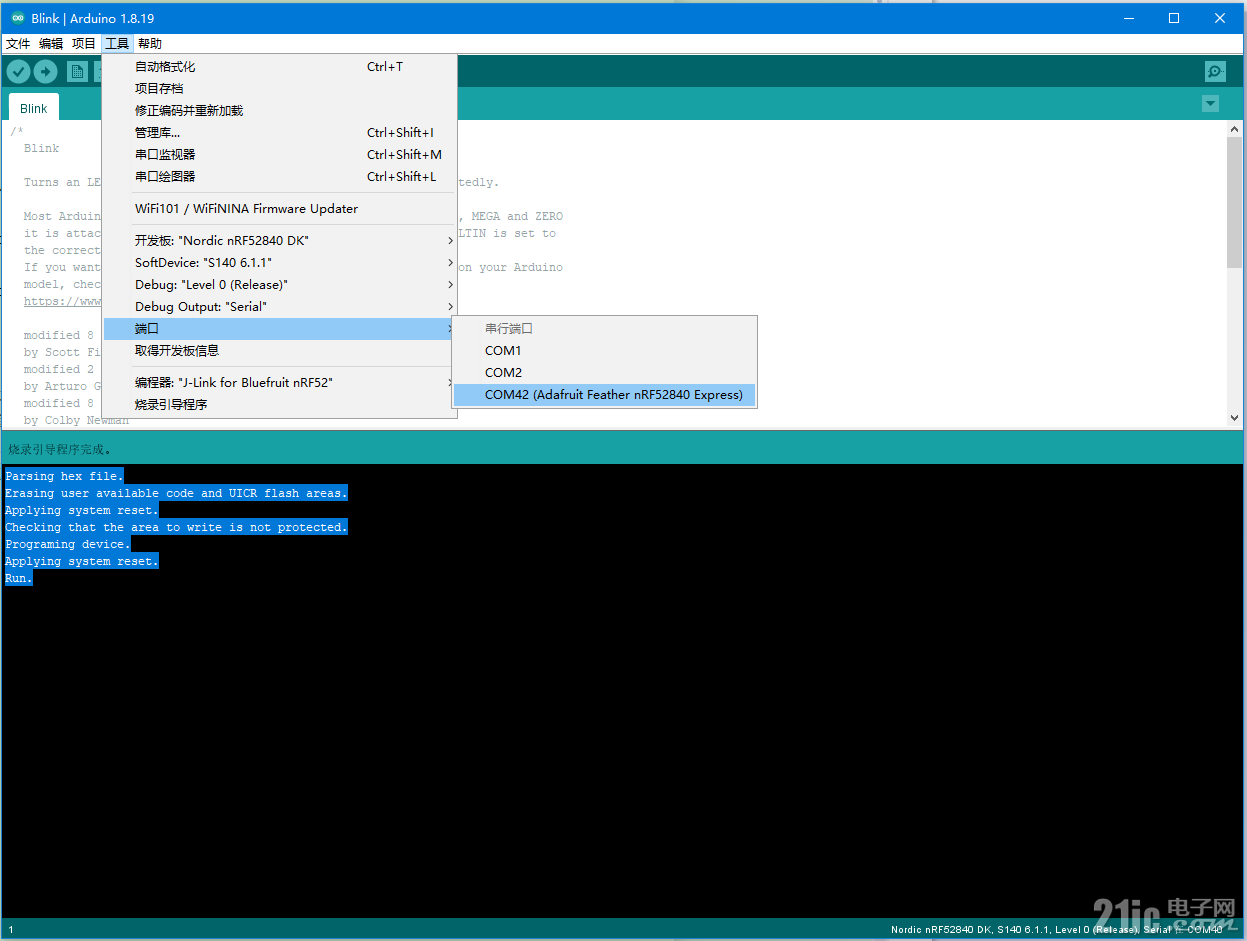Open 管理库... from the menu
This screenshot has height=941, width=1247.
(280, 133)
